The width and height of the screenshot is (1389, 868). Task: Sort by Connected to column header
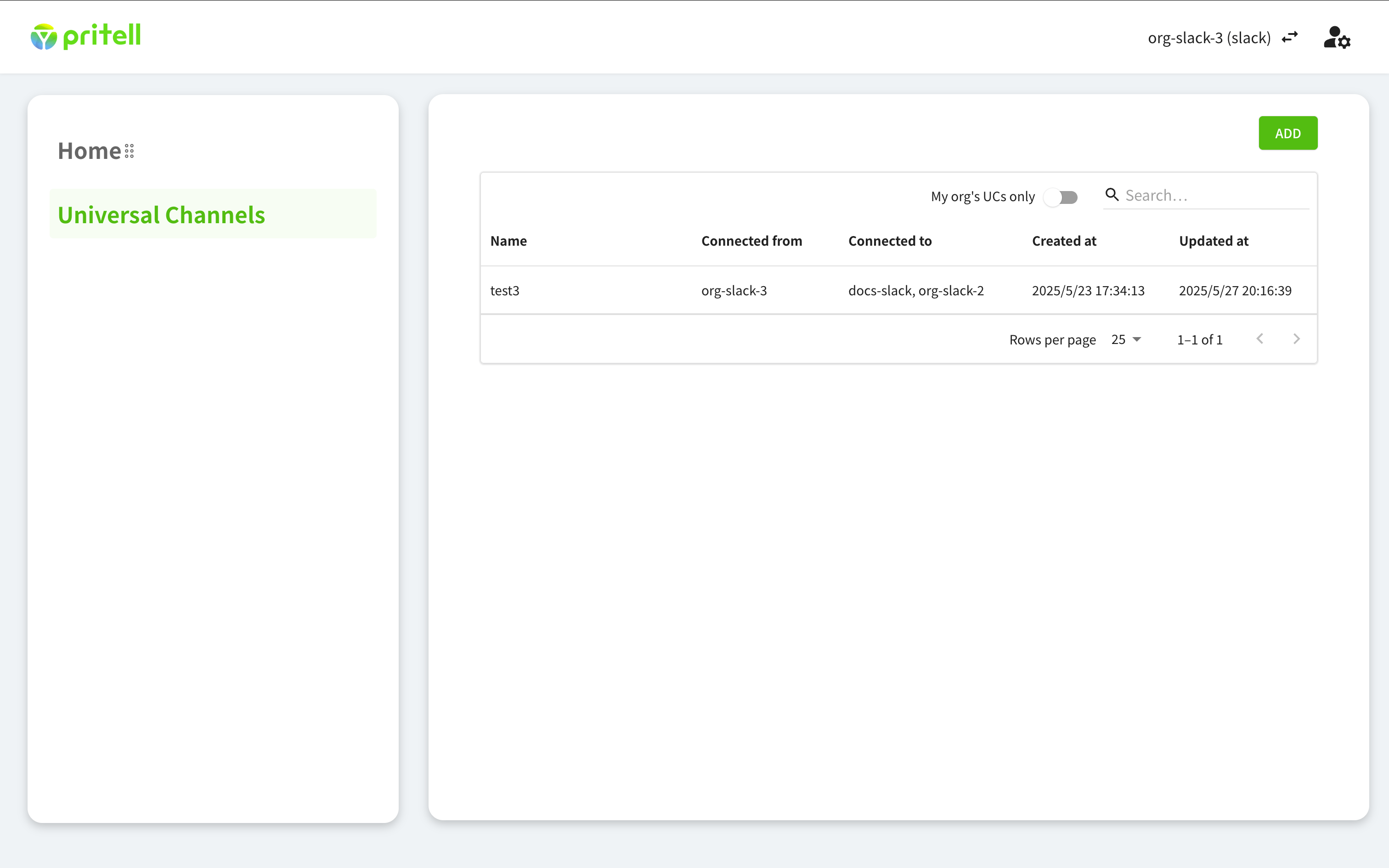890,241
